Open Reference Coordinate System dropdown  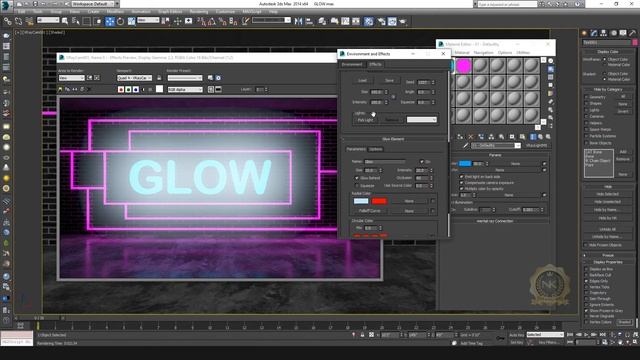(148, 20)
